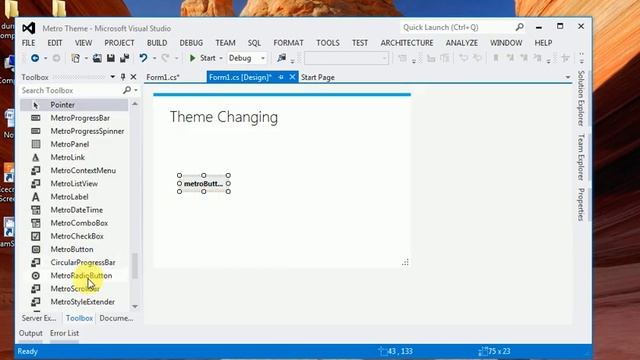640x360 pixels.
Task: Open the DEBUG menu
Action: click(x=191, y=43)
